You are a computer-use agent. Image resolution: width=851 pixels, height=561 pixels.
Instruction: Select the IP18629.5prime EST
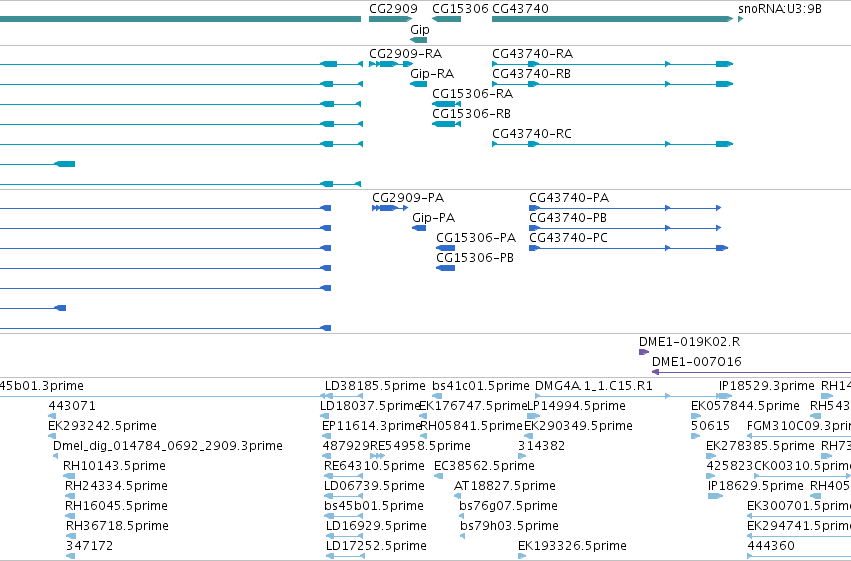point(755,486)
